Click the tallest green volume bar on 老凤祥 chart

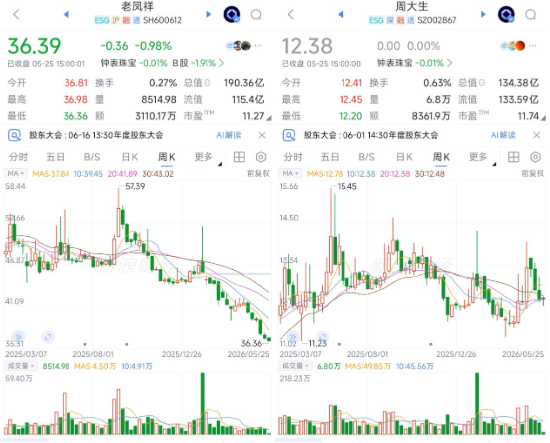[x=203, y=403]
